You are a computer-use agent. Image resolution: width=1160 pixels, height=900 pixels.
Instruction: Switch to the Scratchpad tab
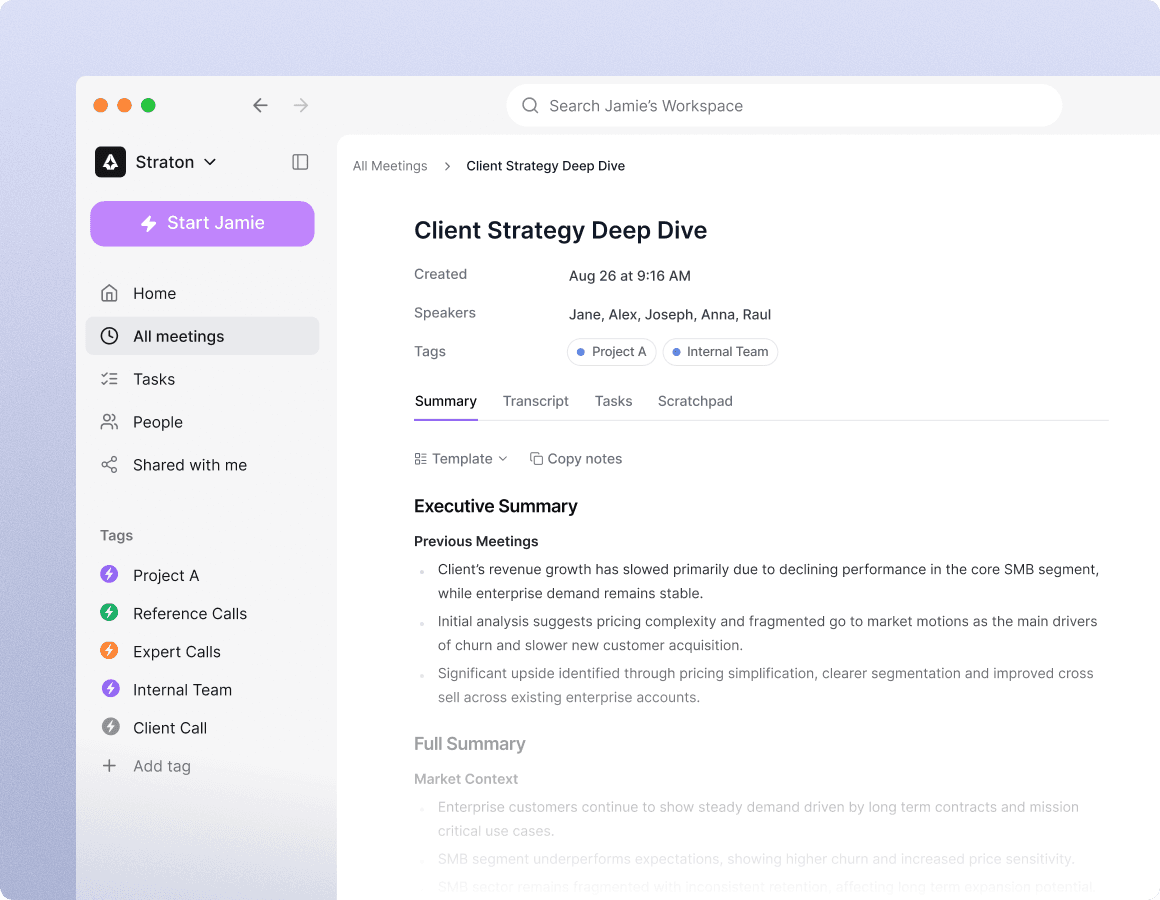tap(695, 401)
